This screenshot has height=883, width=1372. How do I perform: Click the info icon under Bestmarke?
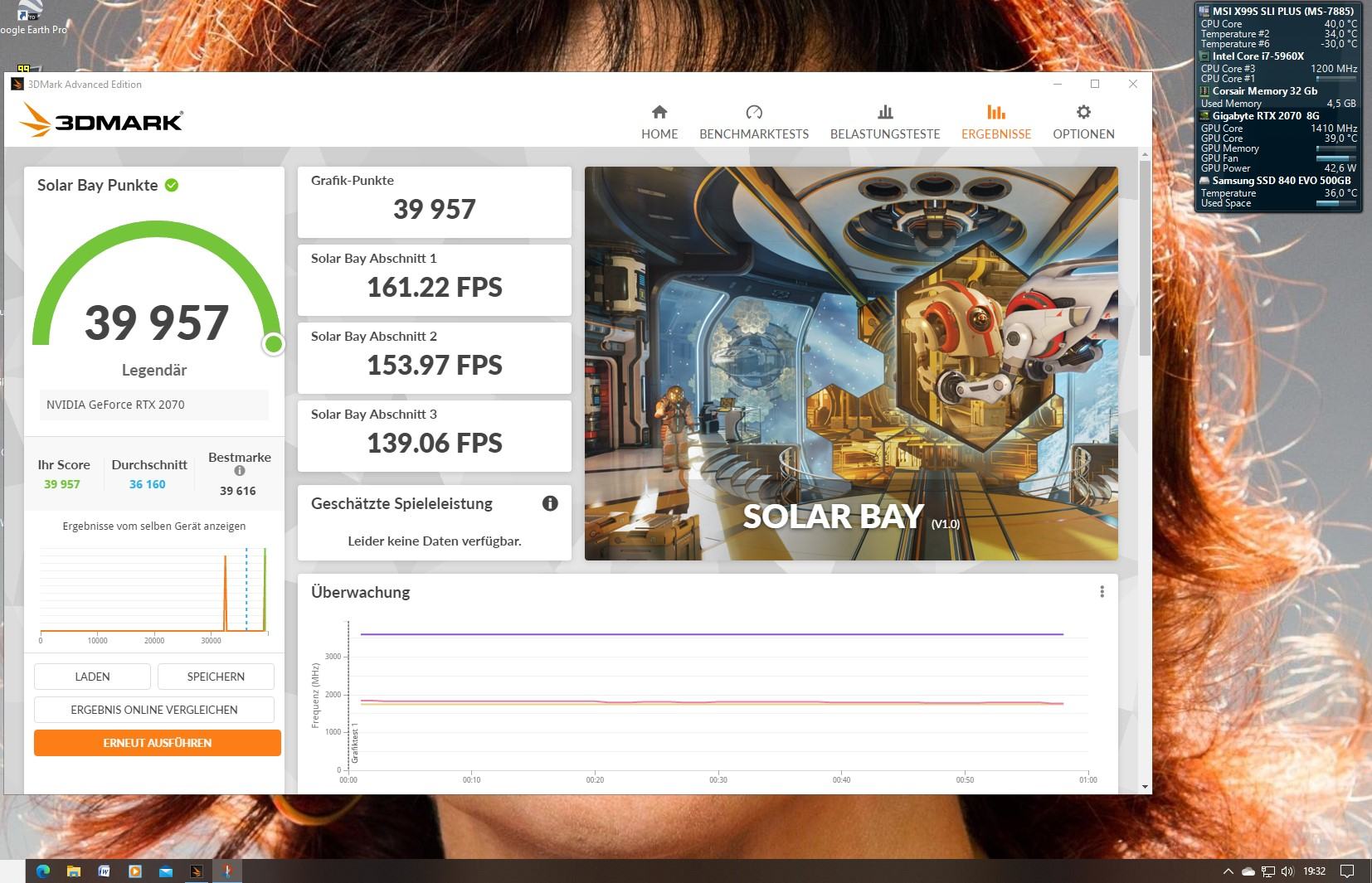(240, 471)
